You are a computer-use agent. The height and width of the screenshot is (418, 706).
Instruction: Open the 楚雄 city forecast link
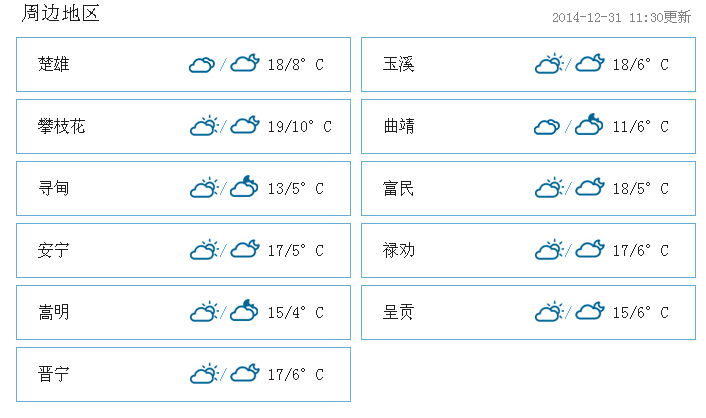54,64
